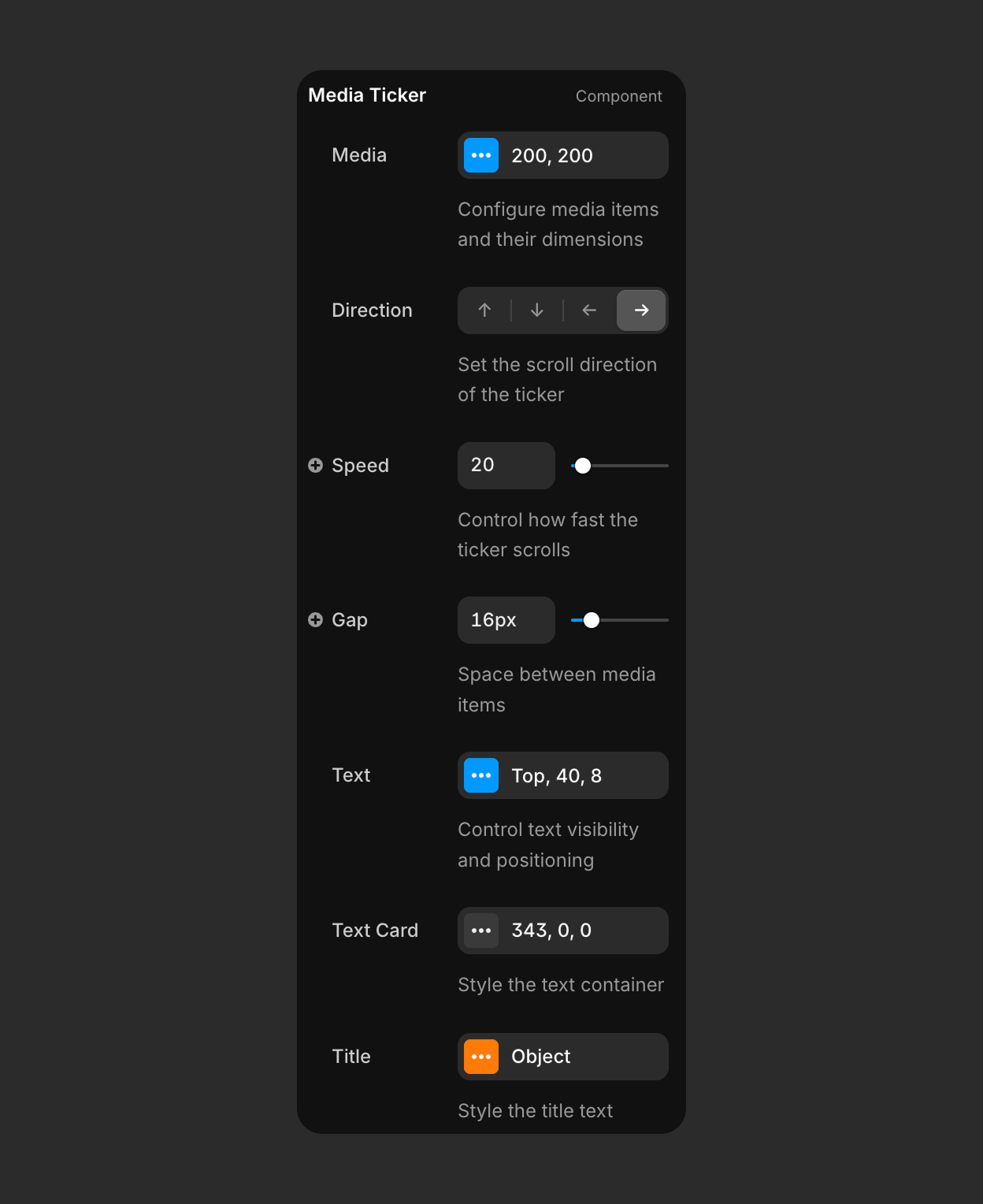This screenshot has height=1204, width=983.
Task: Click the blue ellipsis icon beside Text
Action: coord(480,775)
